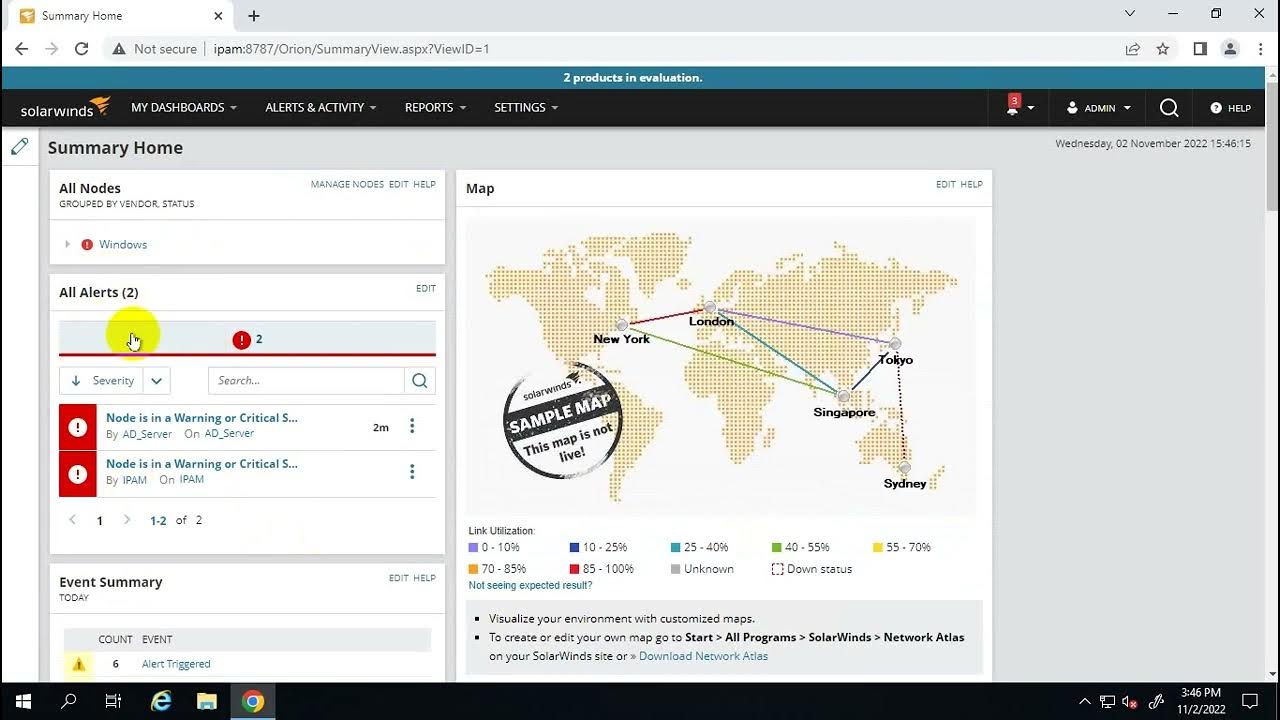Click the warning triangle icon for Alert Triggered

(x=79, y=664)
